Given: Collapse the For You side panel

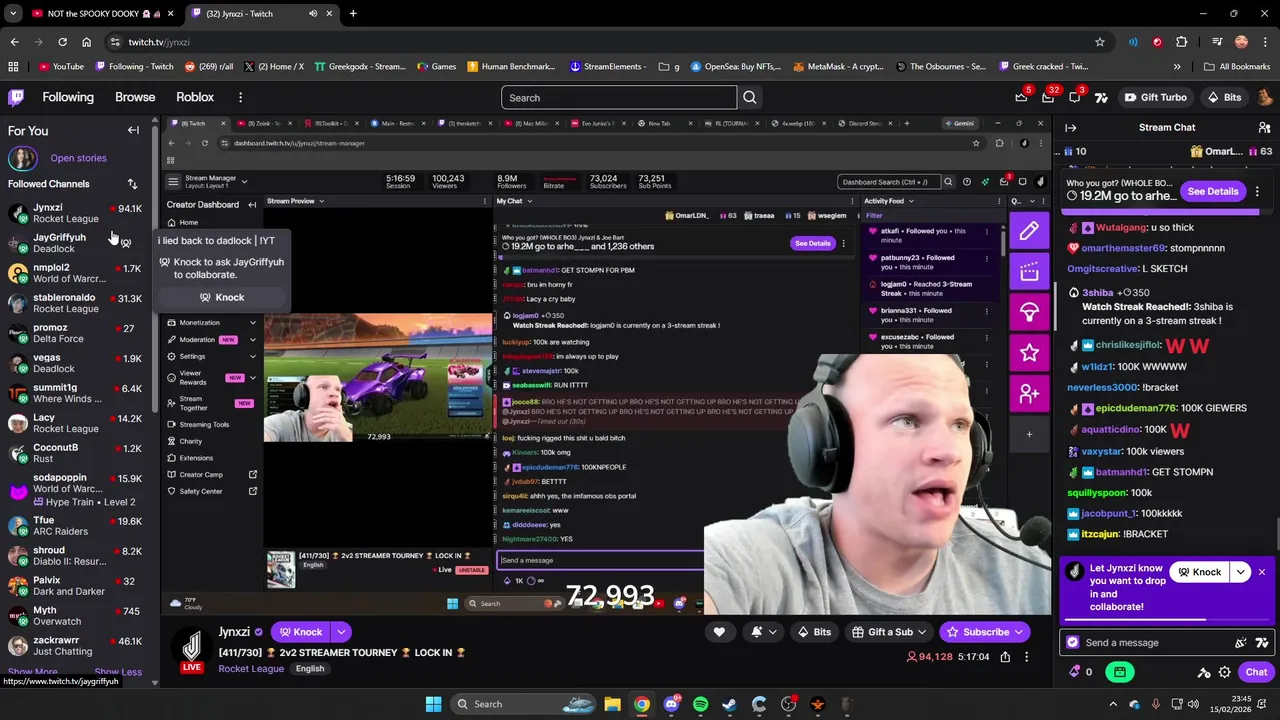Looking at the screenshot, I should tap(133, 130).
